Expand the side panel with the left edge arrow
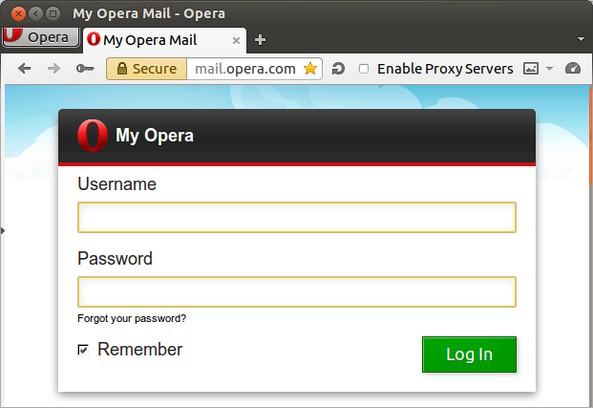The width and height of the screenshot is (593, 408). tap(3, 230)
